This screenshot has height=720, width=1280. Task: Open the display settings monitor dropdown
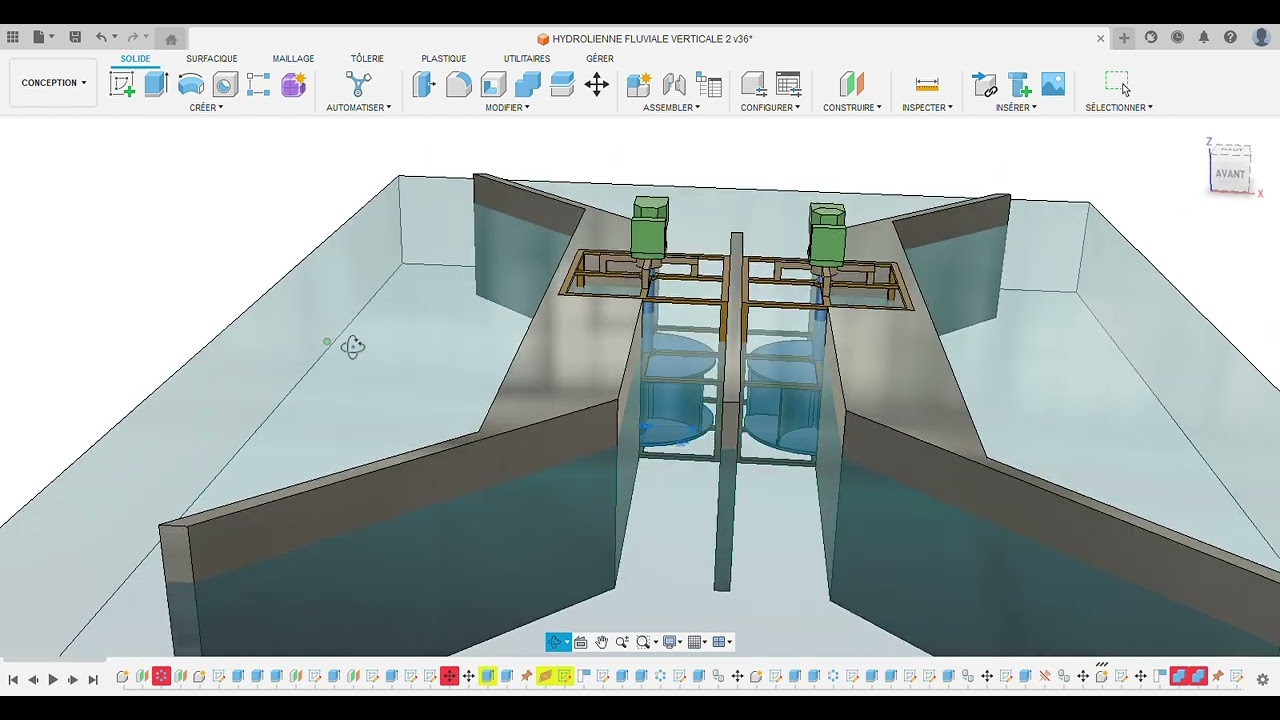coord(672,642)
